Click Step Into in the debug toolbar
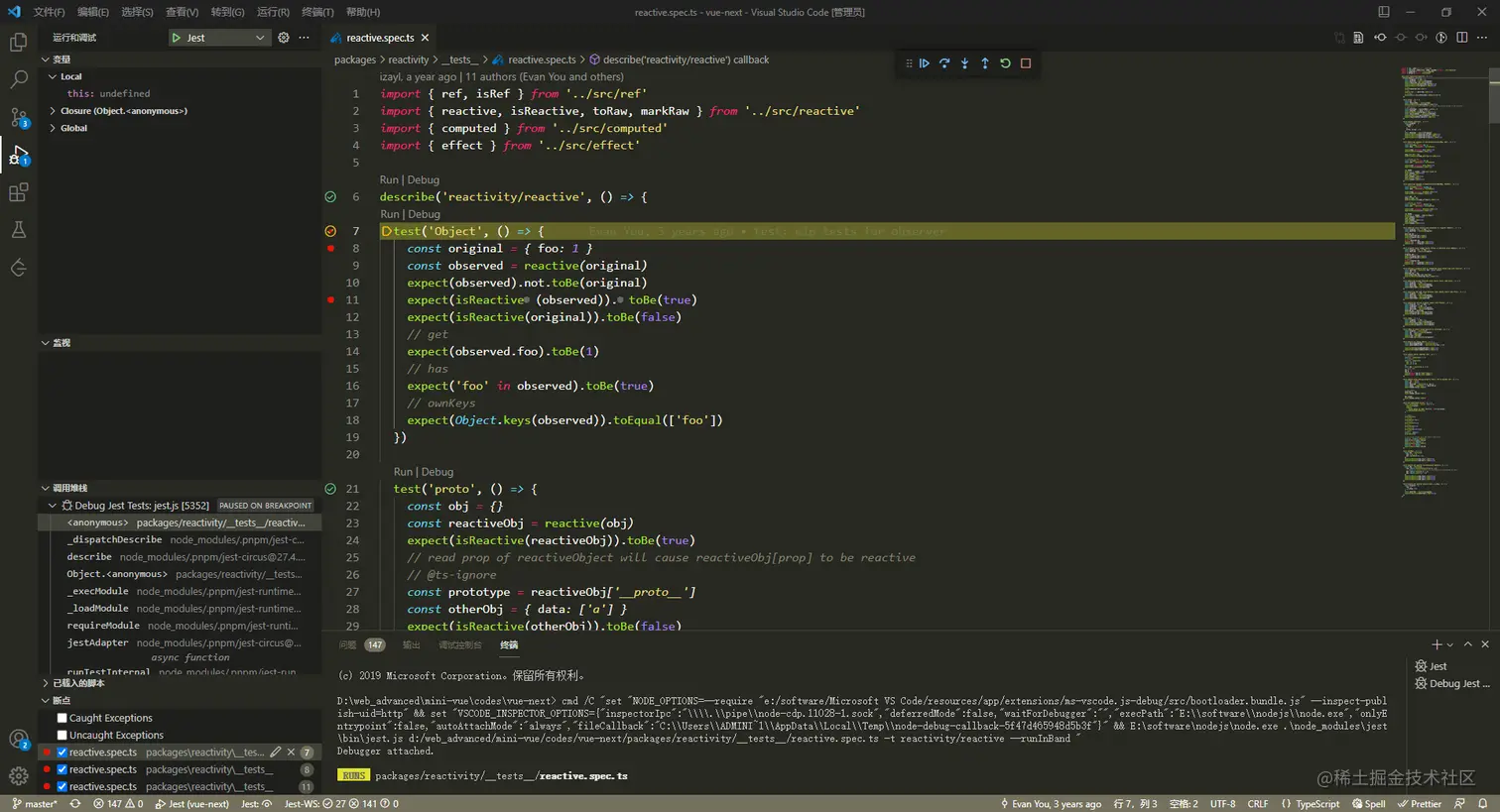This screenshot has height=812, width=1500. (964, 63)
